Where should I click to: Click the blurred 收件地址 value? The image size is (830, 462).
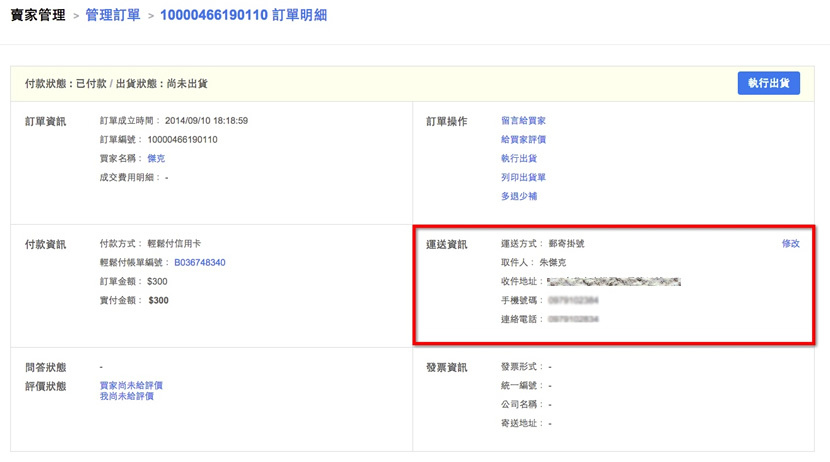(x=614, y=282)
